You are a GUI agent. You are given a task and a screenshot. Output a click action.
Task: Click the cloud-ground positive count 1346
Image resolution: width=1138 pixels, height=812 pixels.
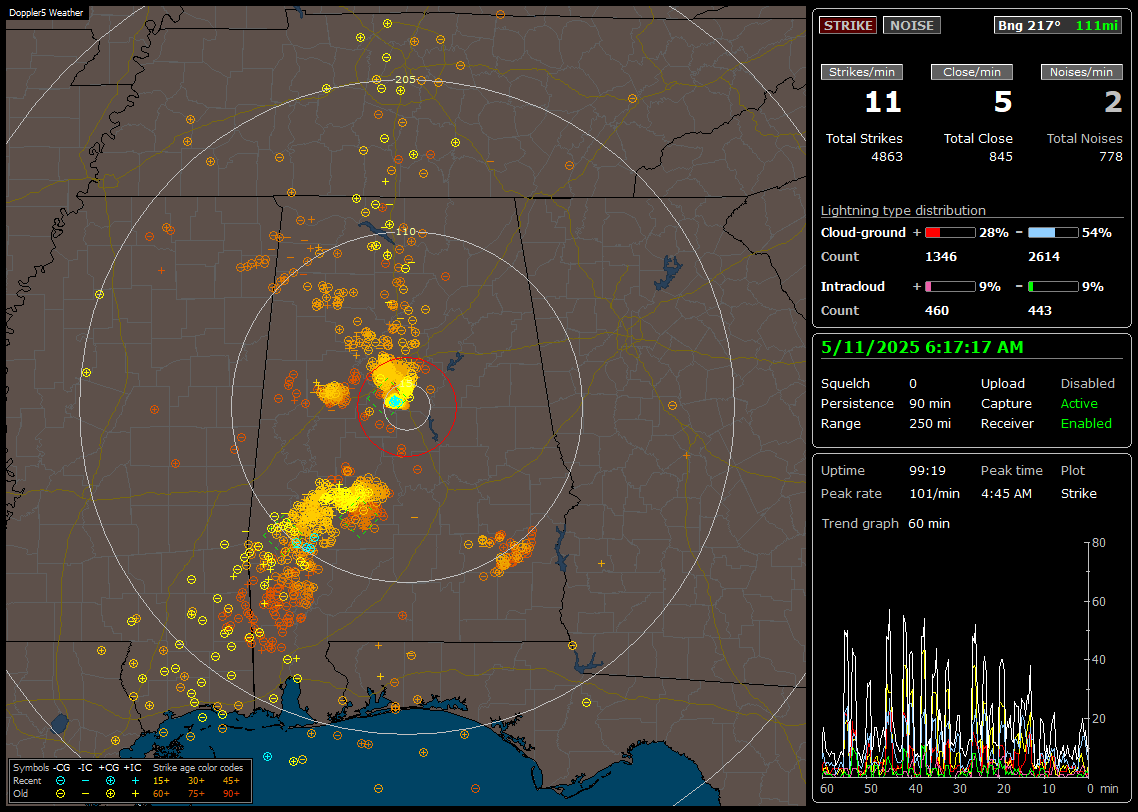coord(941,257)
